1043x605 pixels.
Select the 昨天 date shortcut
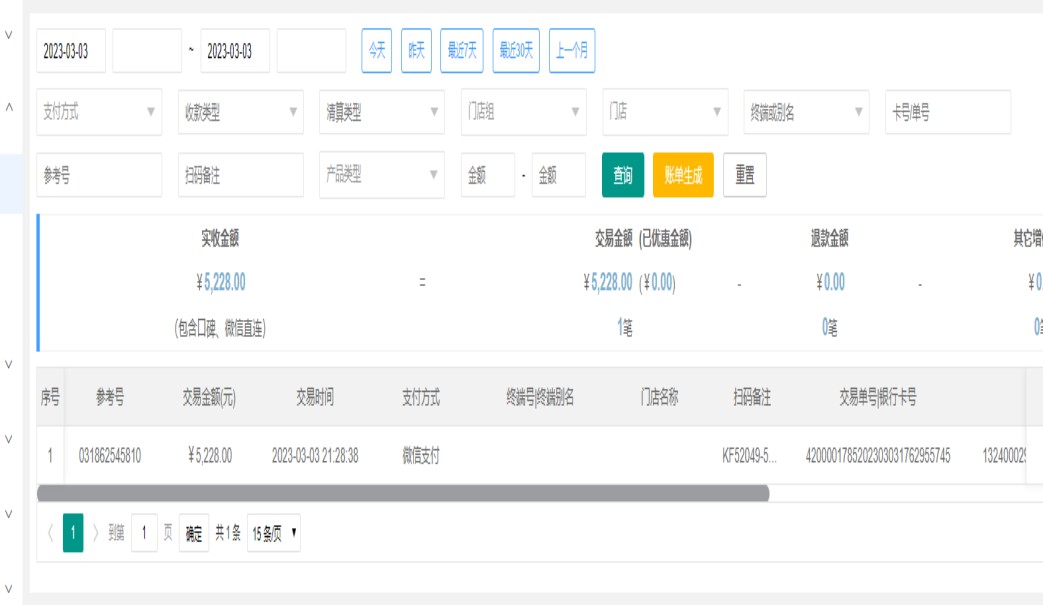point(416,52)
